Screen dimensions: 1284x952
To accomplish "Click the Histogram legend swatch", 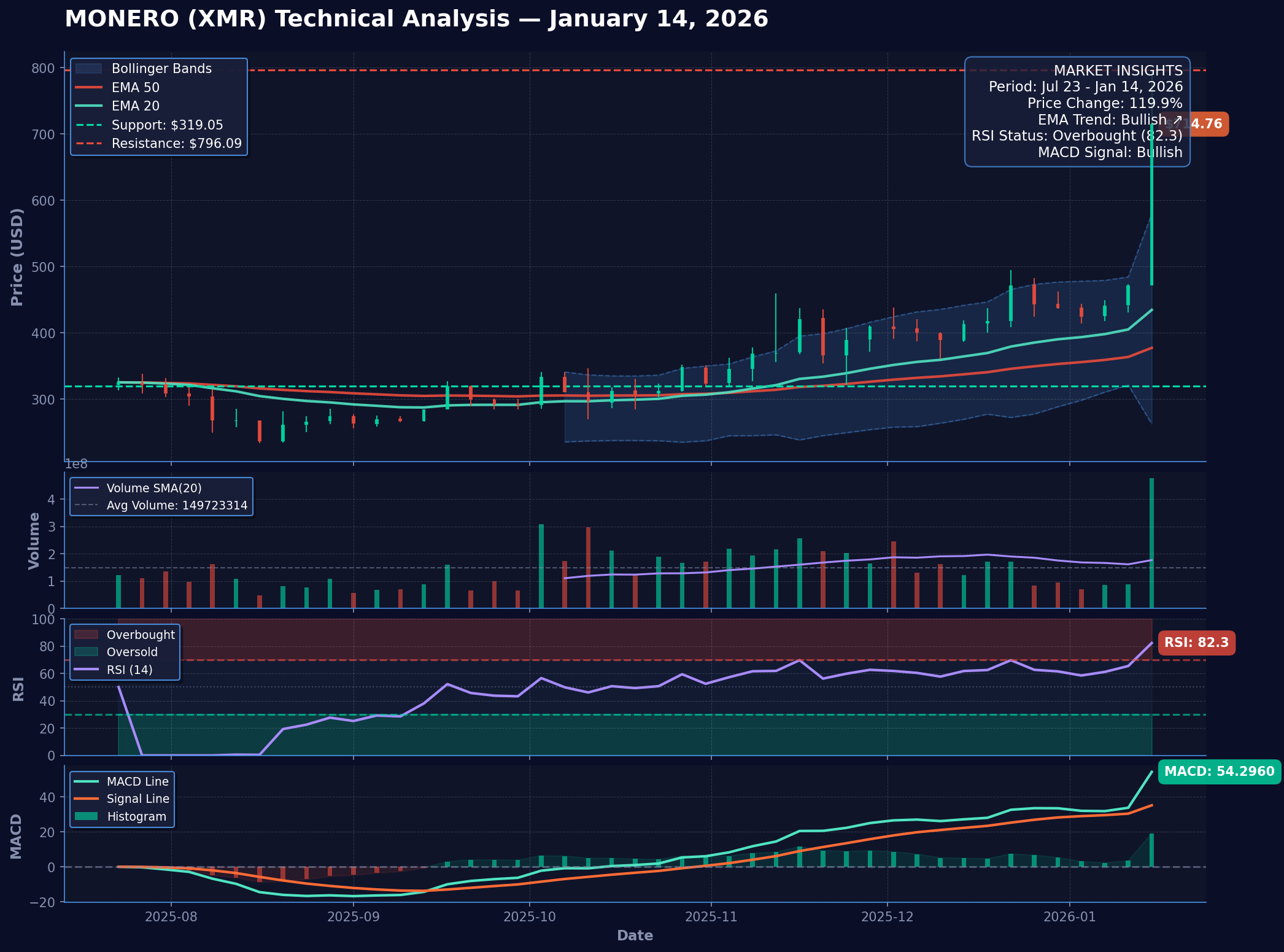I will 86,816.
